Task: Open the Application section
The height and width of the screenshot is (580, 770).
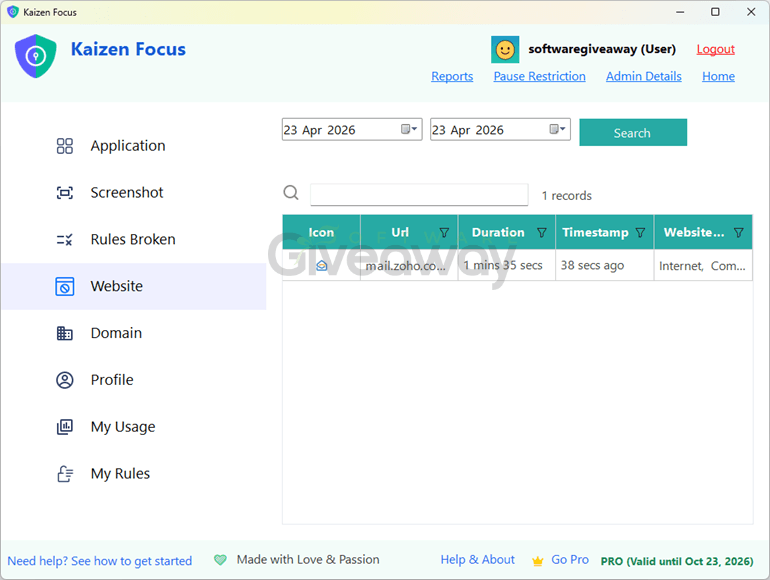Action: pos(134,146)
